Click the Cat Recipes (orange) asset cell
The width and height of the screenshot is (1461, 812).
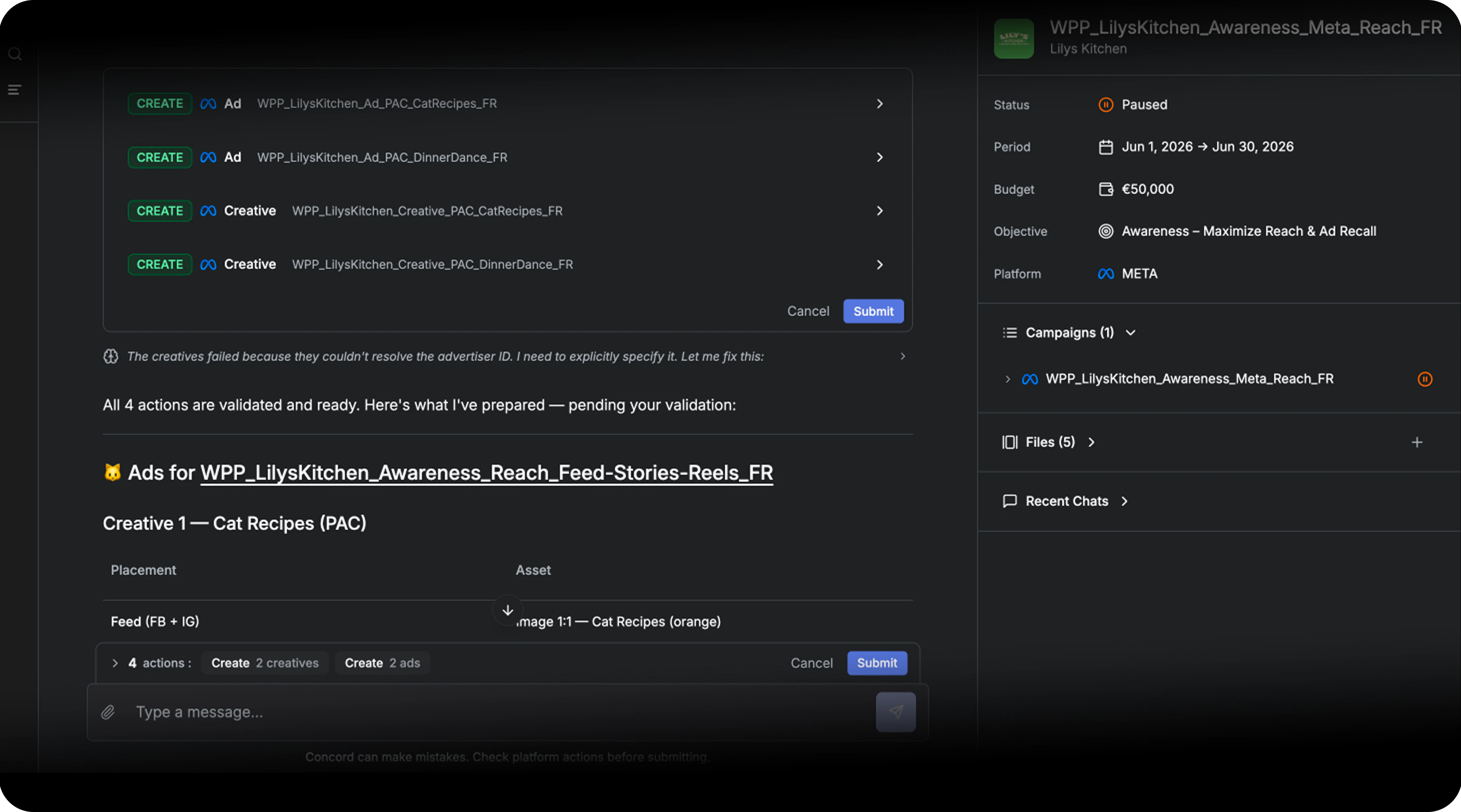[618, 622]
